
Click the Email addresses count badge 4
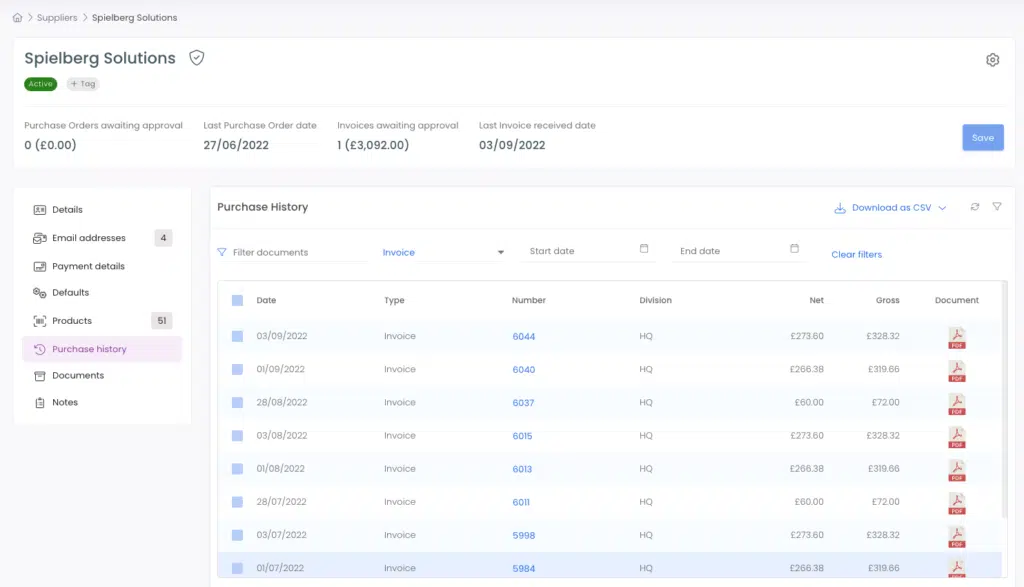click(x=163, y=238)
